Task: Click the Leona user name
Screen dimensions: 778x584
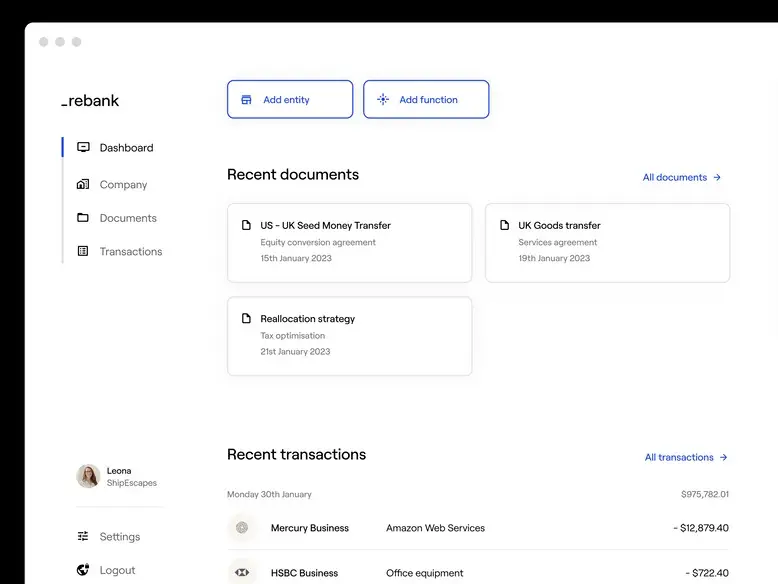Action: point(119,470)
